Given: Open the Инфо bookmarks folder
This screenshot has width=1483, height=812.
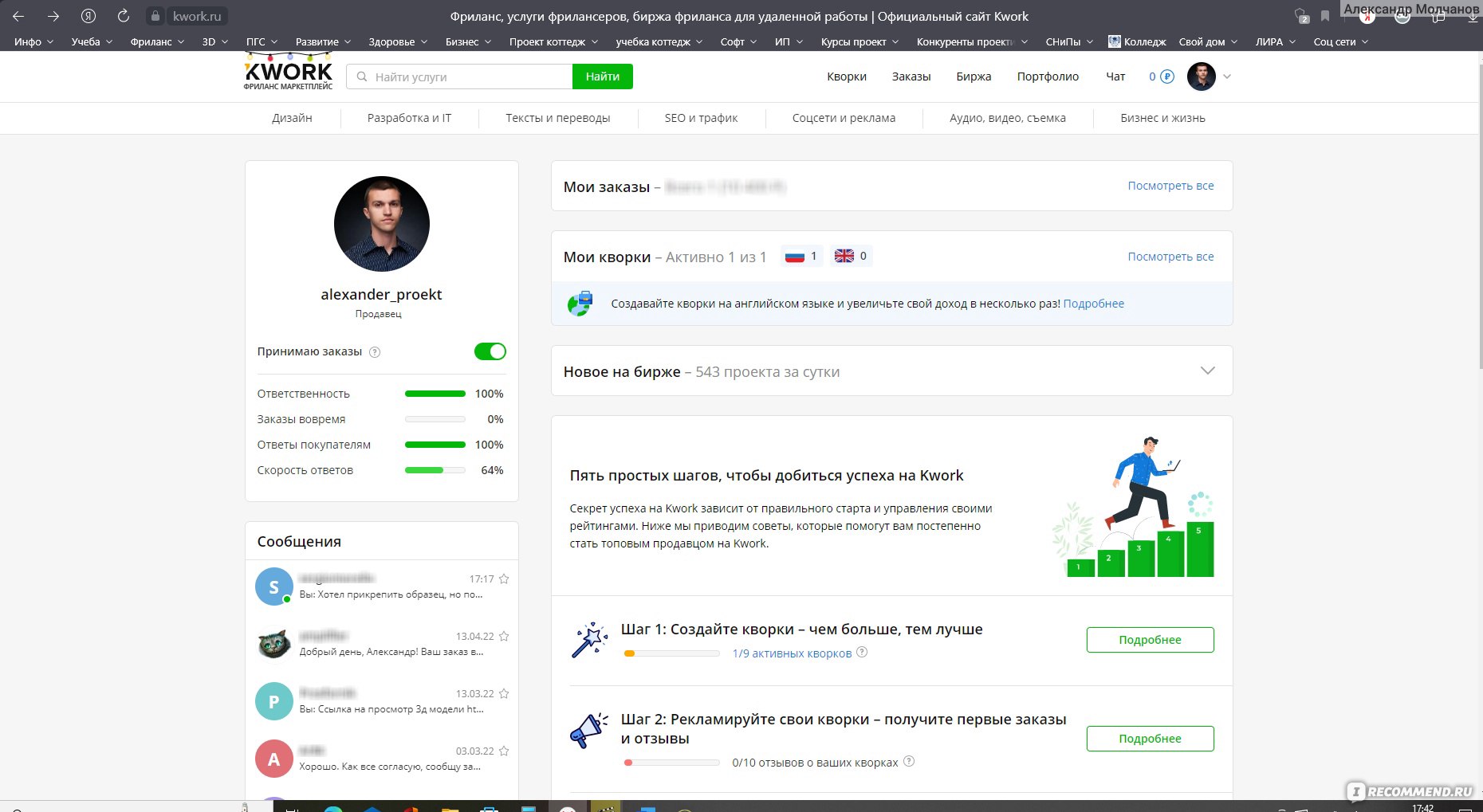Looking at the screenshot, I should [33, 41].
